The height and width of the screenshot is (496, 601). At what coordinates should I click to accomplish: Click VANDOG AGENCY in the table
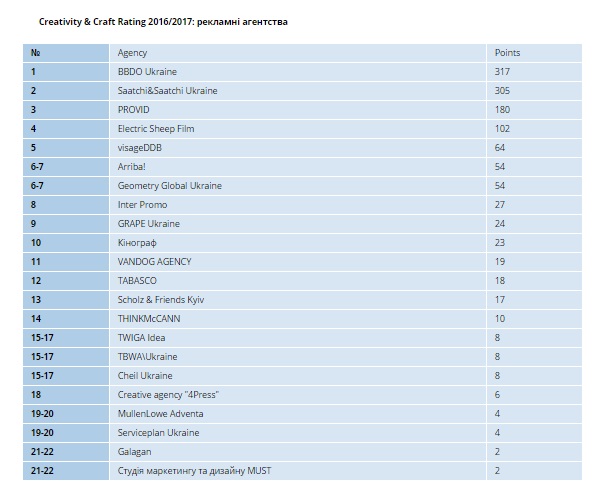coord(154,262)
